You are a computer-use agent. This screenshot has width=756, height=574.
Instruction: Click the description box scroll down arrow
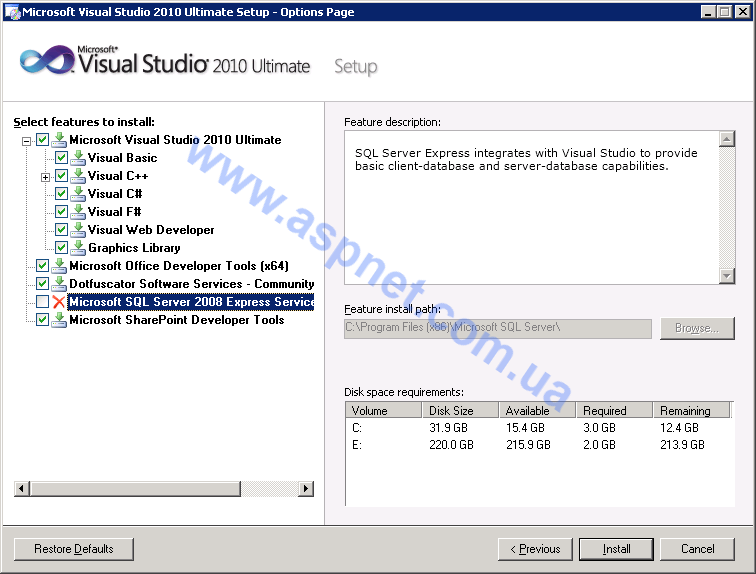[x=727, y=276]
